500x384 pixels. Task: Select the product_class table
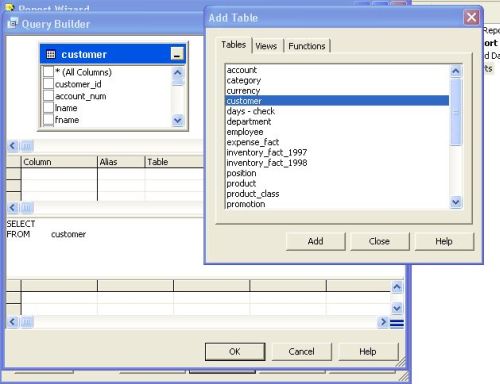[337, 194]
